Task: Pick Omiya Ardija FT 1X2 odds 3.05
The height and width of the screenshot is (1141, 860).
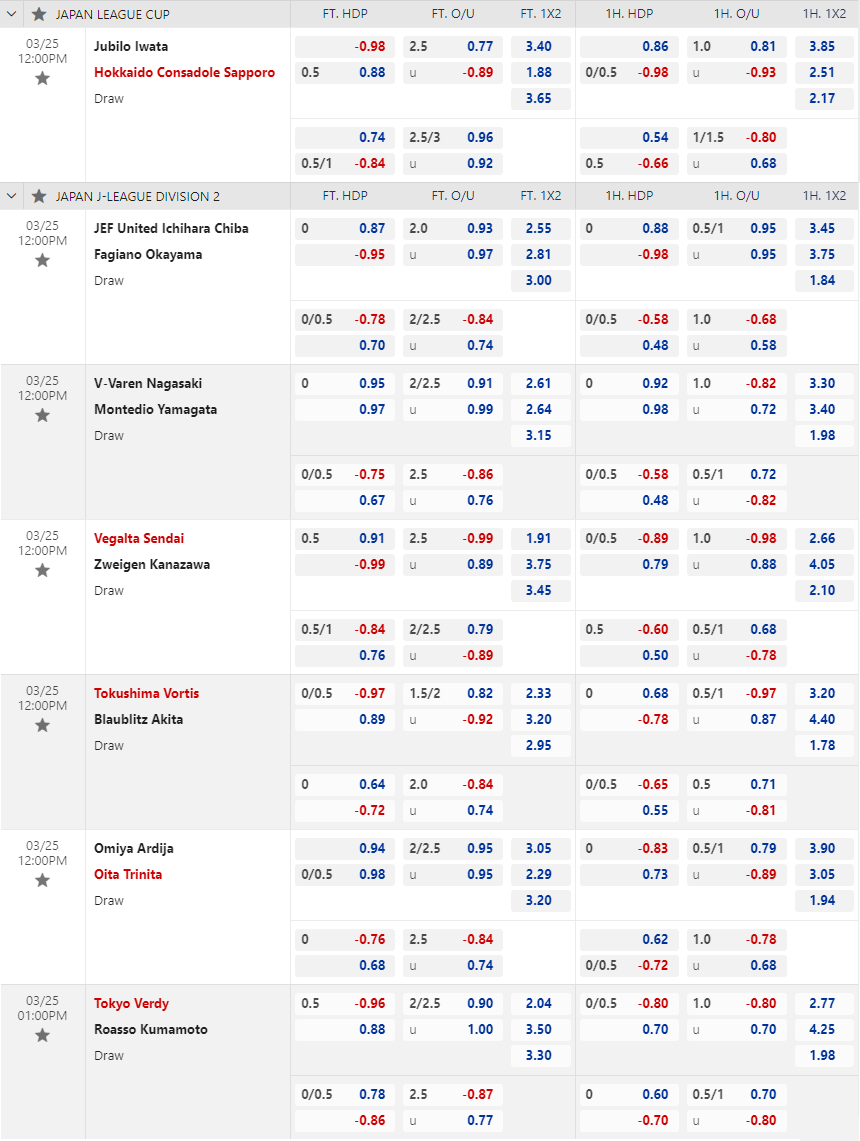Action: [541, 848]
